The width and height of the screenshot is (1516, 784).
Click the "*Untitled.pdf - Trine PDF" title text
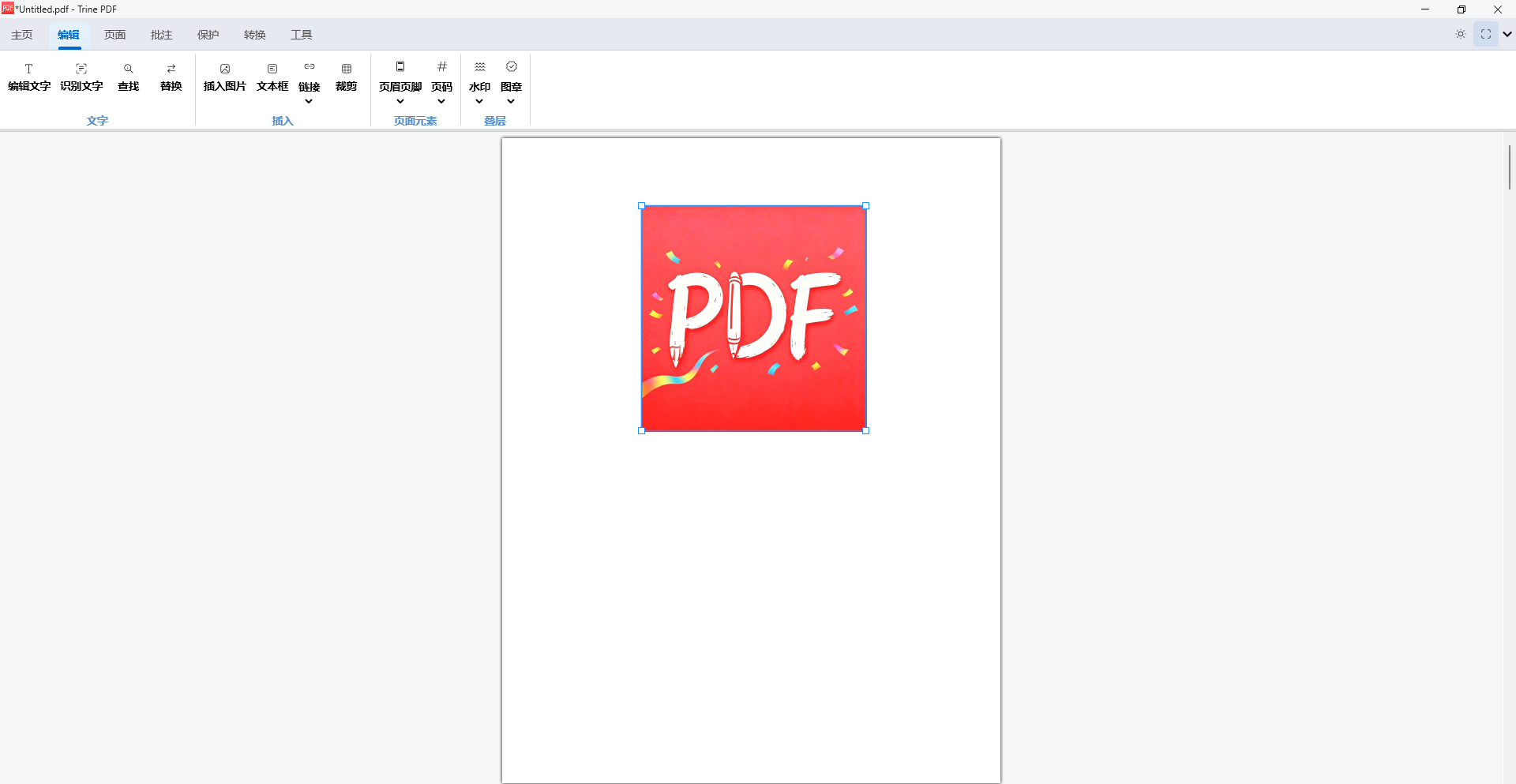click(x=66, y=9)
